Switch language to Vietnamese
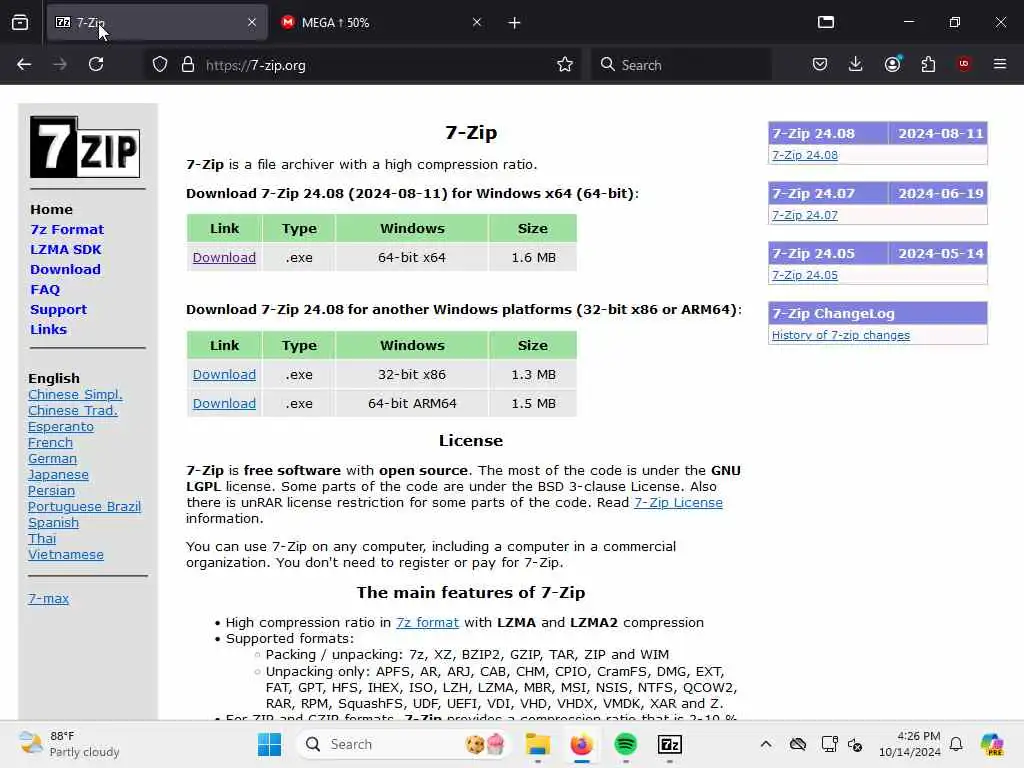 (66, 554)
